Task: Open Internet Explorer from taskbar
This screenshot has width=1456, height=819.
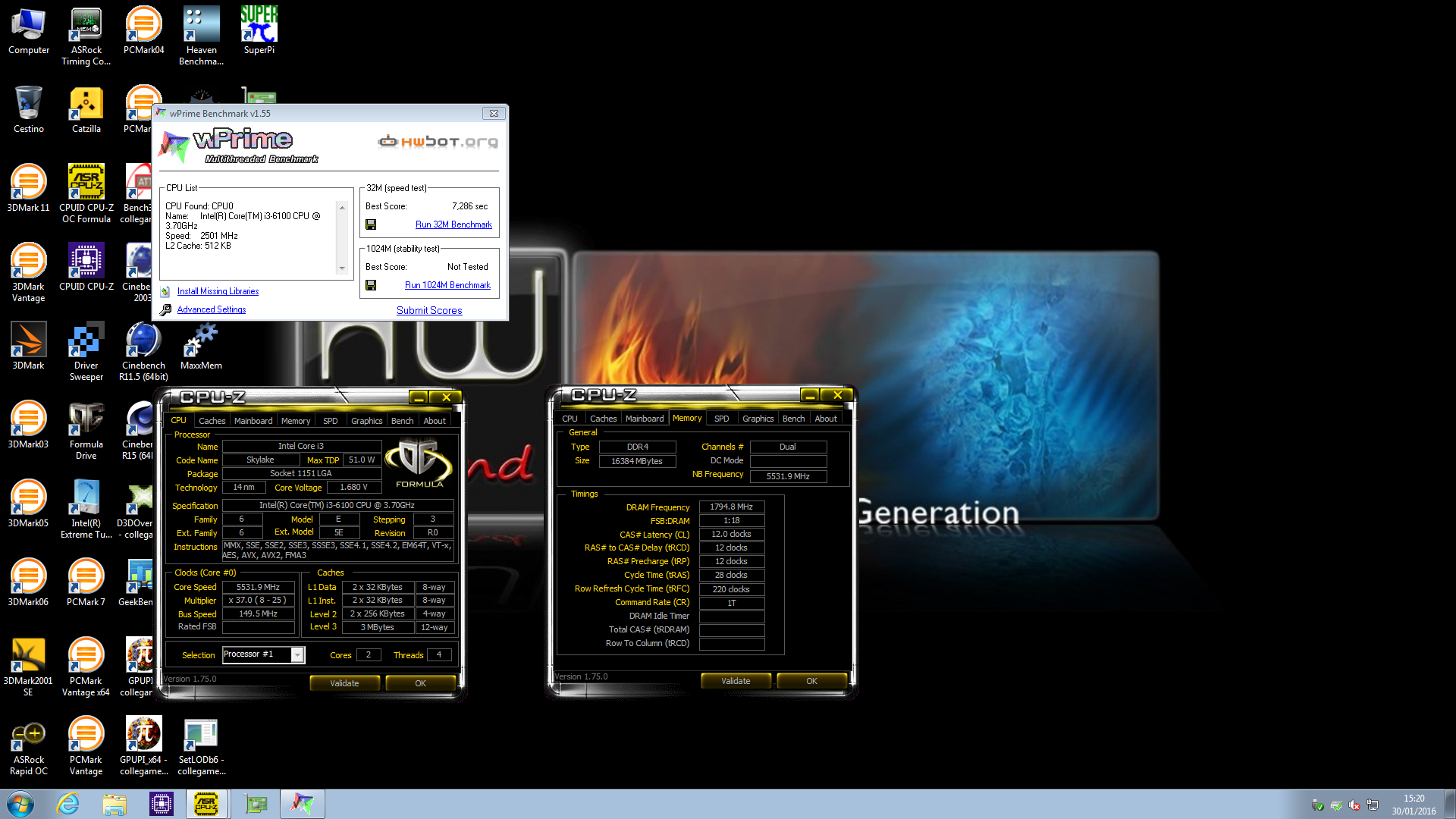Action: (68, 804)
